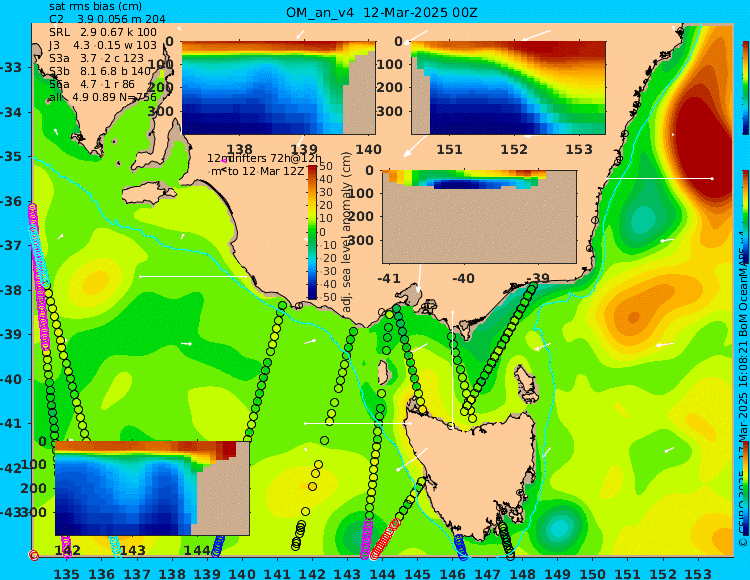
Task: Click the top '50' label on the anomaly colorbar
Action: click(x=326, y=166)
